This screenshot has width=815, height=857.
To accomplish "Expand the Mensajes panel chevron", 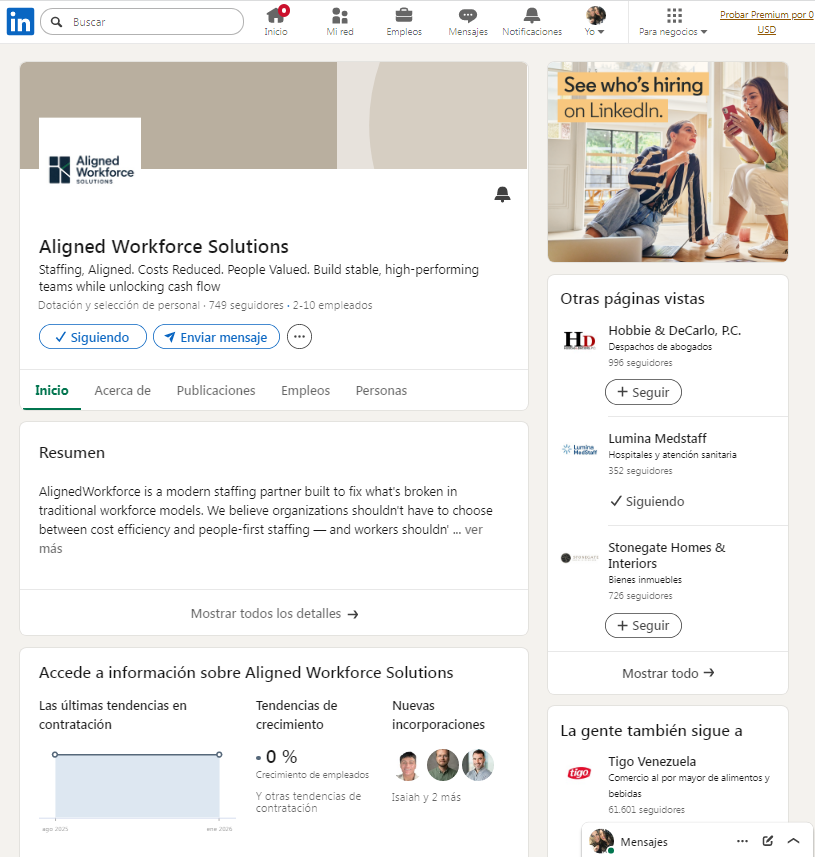I will point(794,841).
